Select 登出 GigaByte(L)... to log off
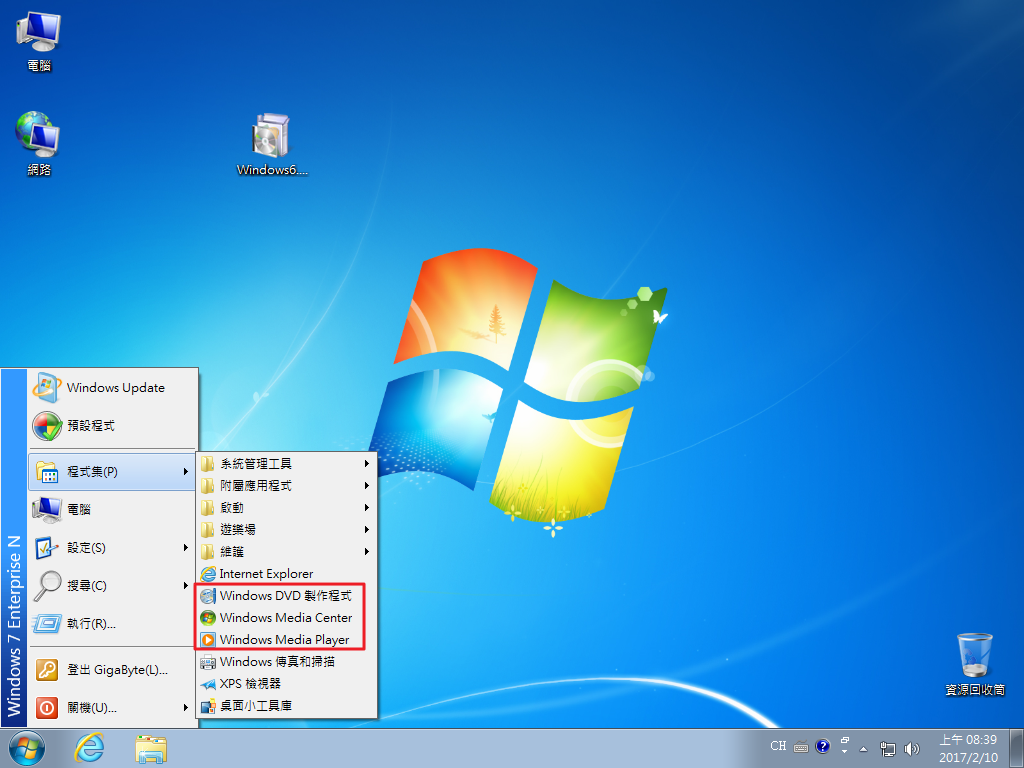This screenshot has height=768, width=1024. click(117, 670)
